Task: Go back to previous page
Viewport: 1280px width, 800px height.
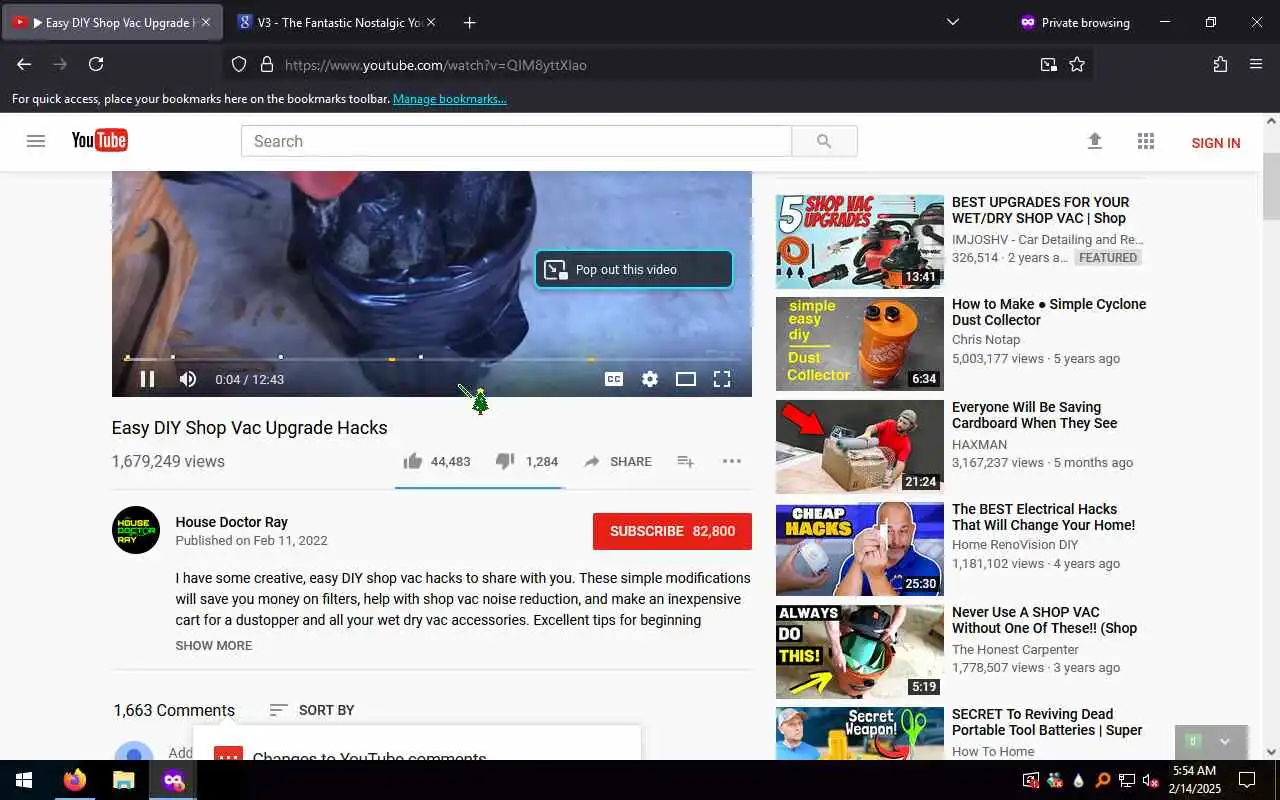Action: coord(24,64)
